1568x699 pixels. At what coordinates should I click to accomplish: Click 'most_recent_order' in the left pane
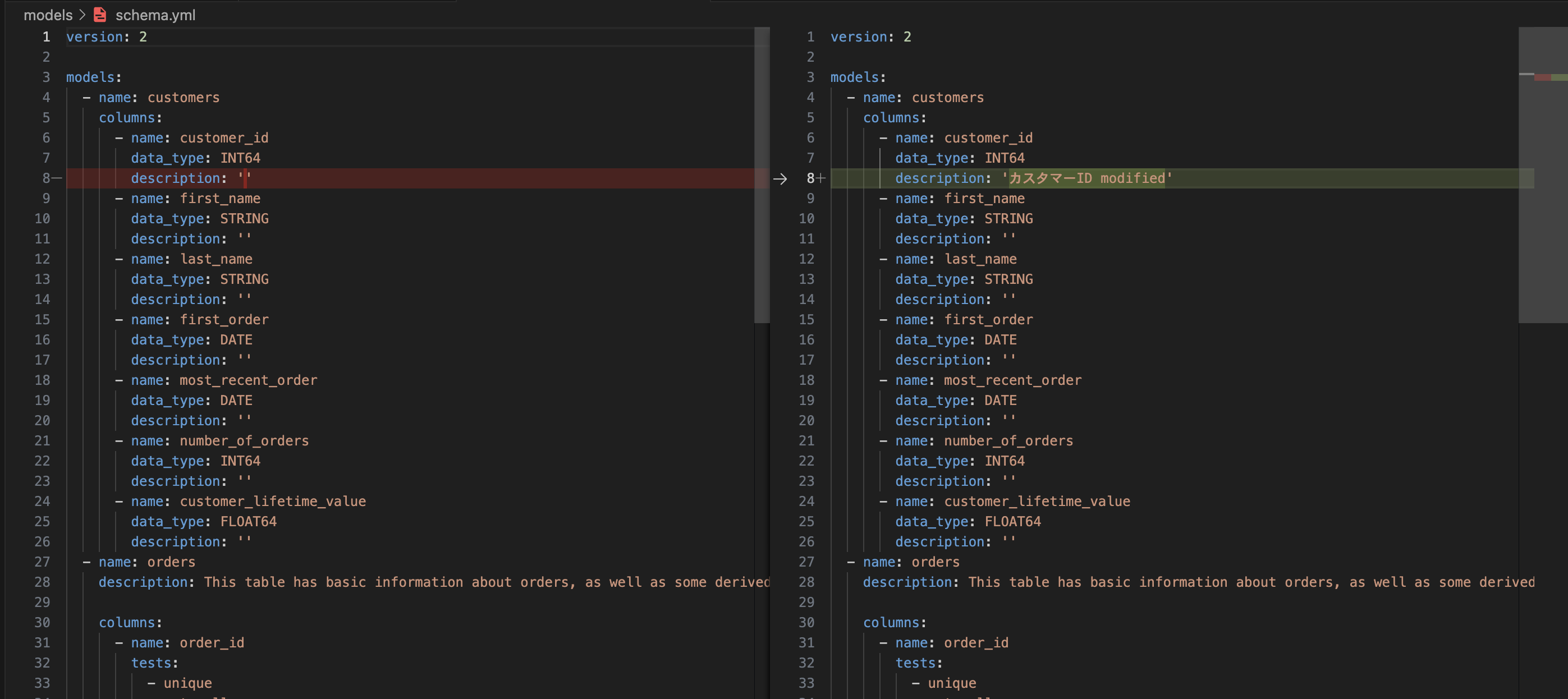click(249, 380)
